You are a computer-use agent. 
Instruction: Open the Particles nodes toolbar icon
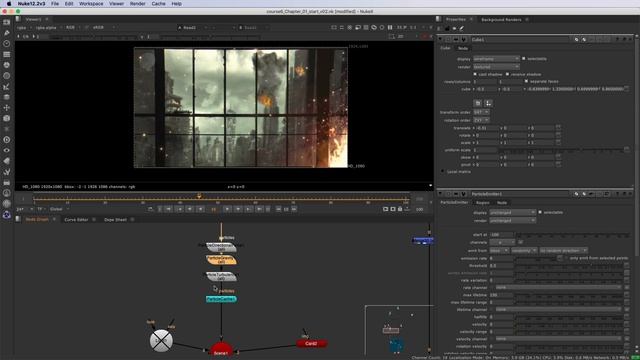tap(7, 129)
